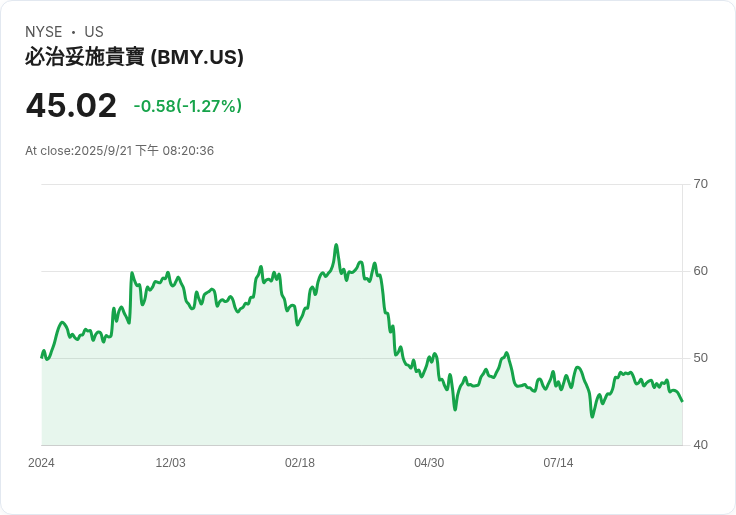Select the 07/14 date on the x-axis
The width and height of the screenshot is (736, 515).
coord(558,463)
